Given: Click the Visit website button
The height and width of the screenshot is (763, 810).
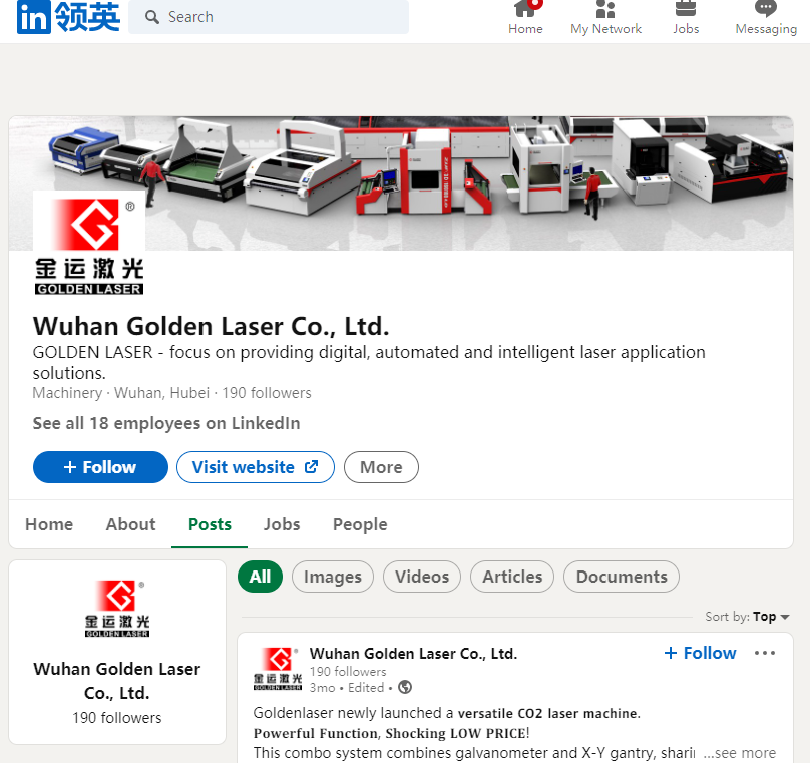Looking at the screenshot, I should pyautogui.click(x=255, y=467).
